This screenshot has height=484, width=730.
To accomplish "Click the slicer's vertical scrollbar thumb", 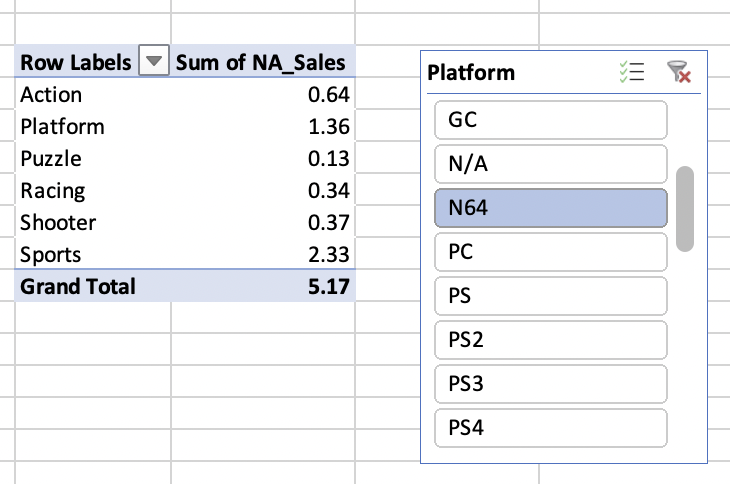I will pos(685,209).
